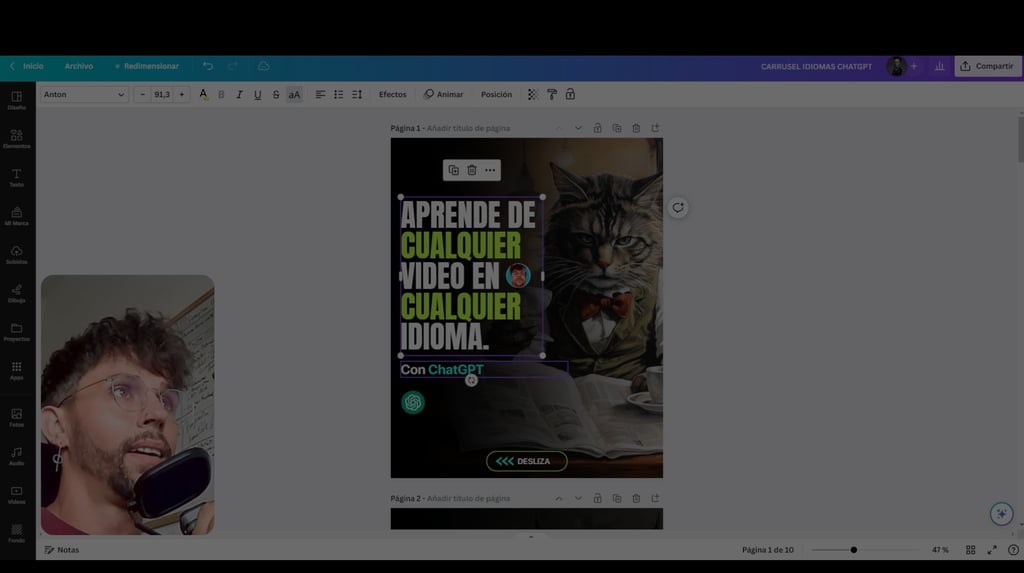Open the Fondo background panel

coord(16,532)
